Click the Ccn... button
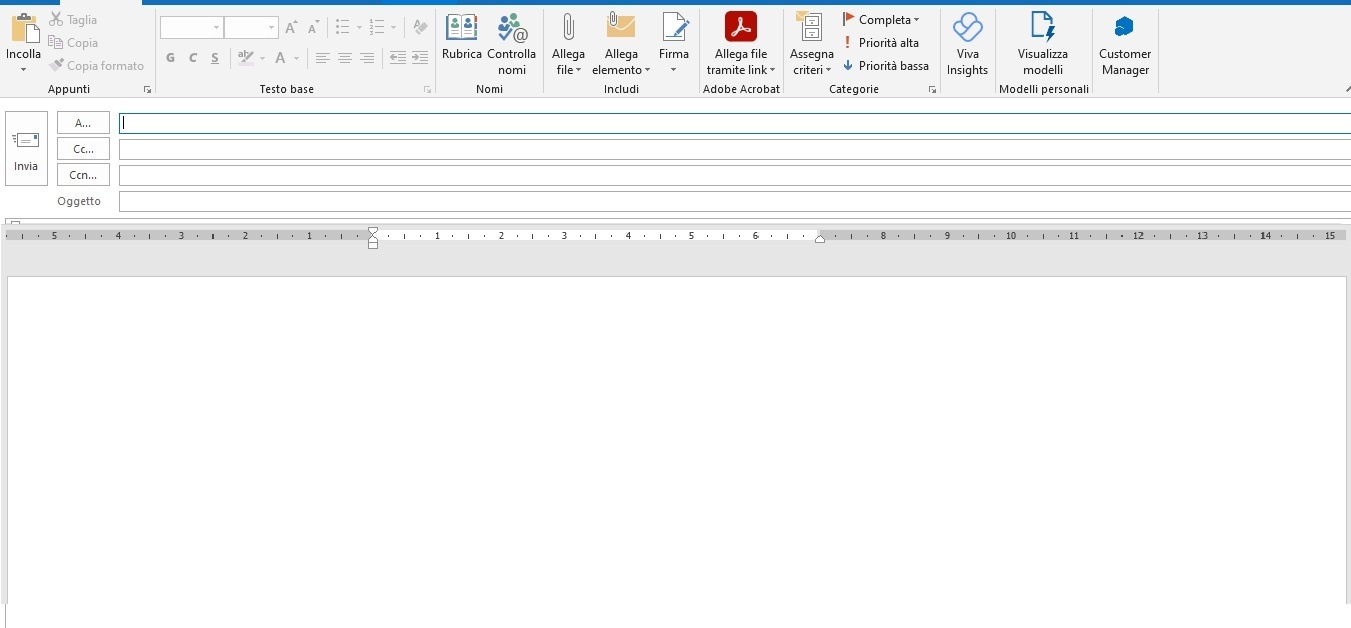 pyautogui.click(x=83, y=175)
